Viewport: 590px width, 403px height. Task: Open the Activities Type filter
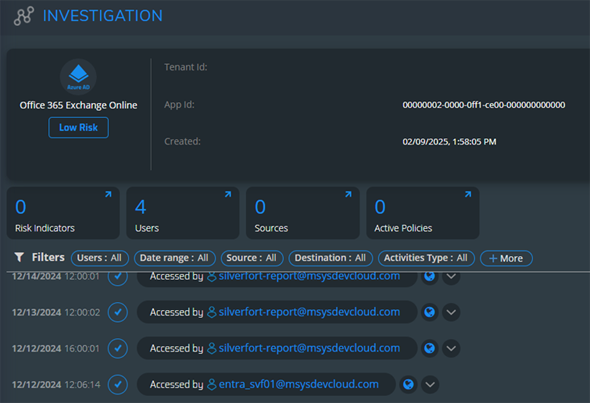point(426,258)
